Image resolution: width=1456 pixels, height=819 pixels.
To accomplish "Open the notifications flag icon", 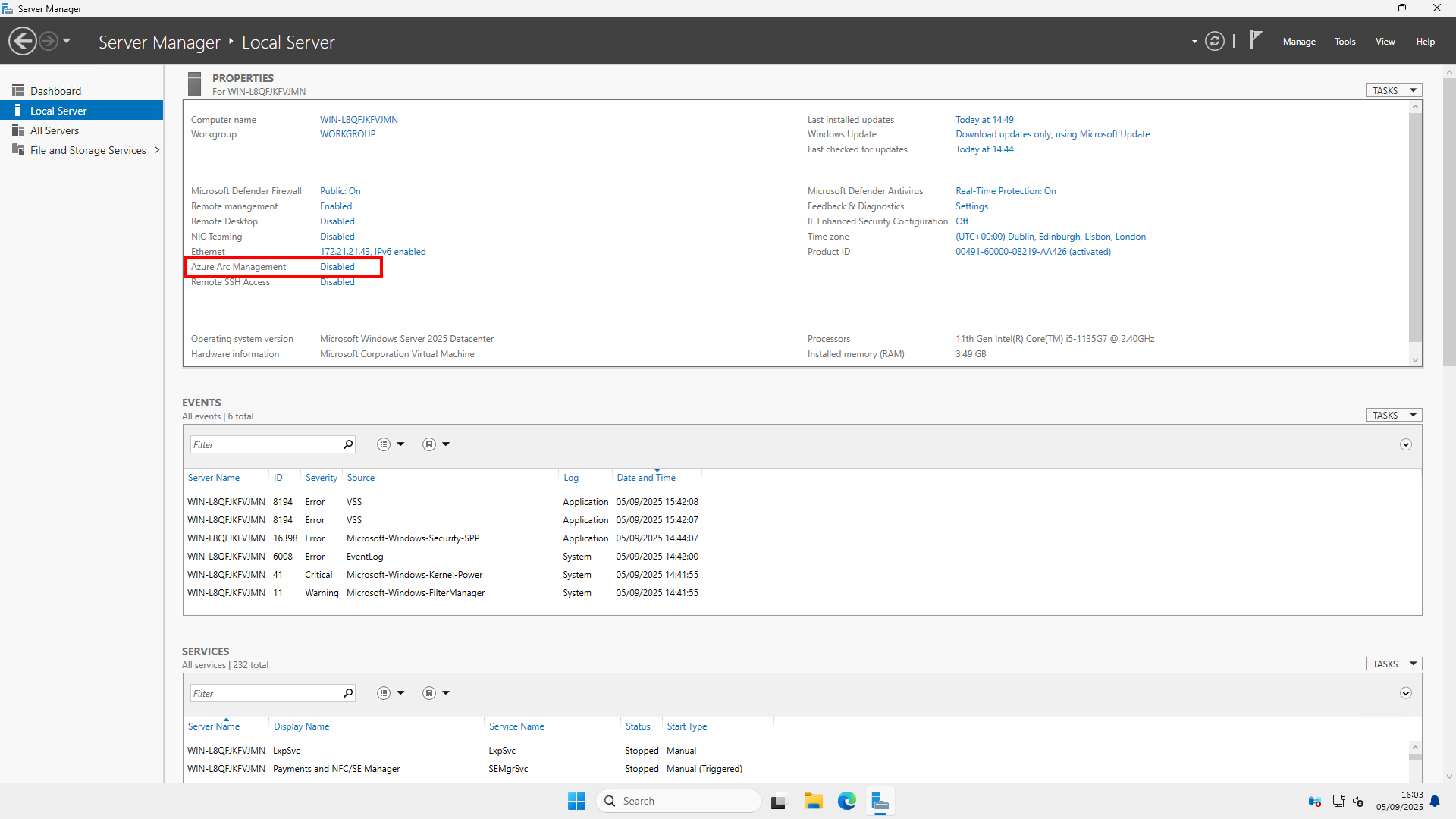I will click(x=1255, y=40).
